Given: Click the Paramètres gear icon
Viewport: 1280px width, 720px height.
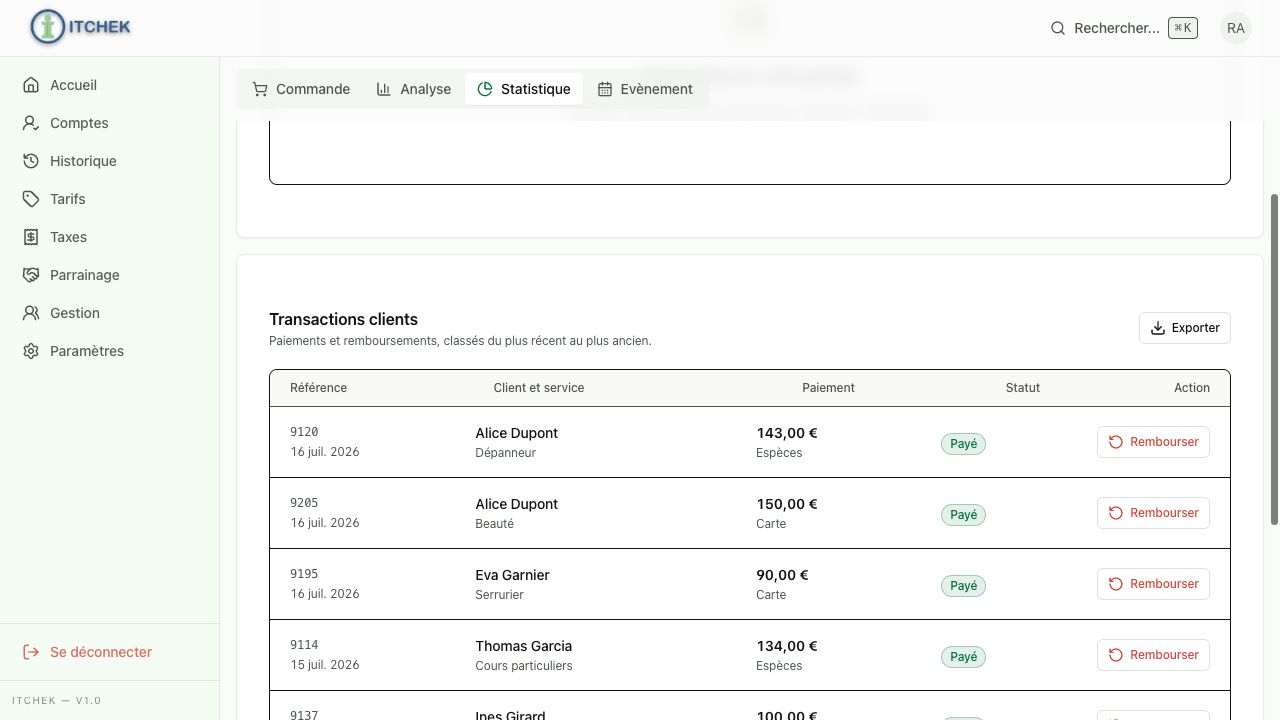Looking at the screenshot, I should 31,351.
